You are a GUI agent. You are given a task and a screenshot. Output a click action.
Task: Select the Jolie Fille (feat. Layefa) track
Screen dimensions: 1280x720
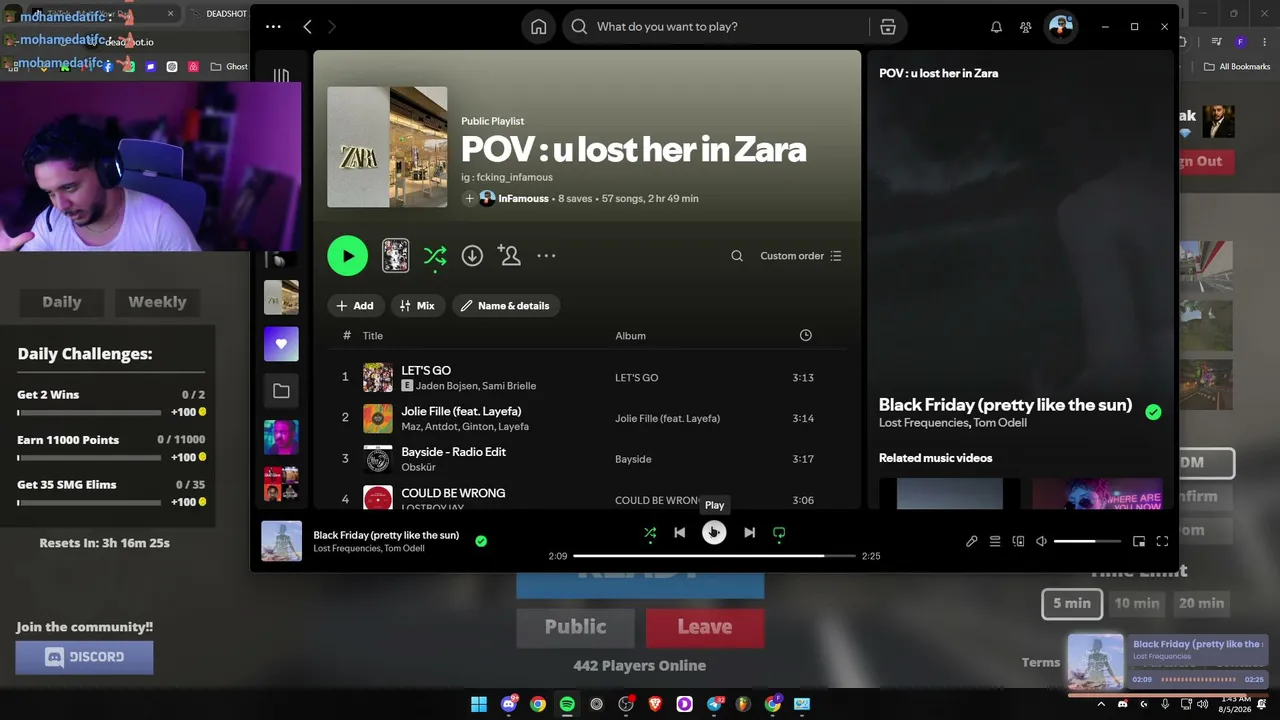(x=587, y=418)
